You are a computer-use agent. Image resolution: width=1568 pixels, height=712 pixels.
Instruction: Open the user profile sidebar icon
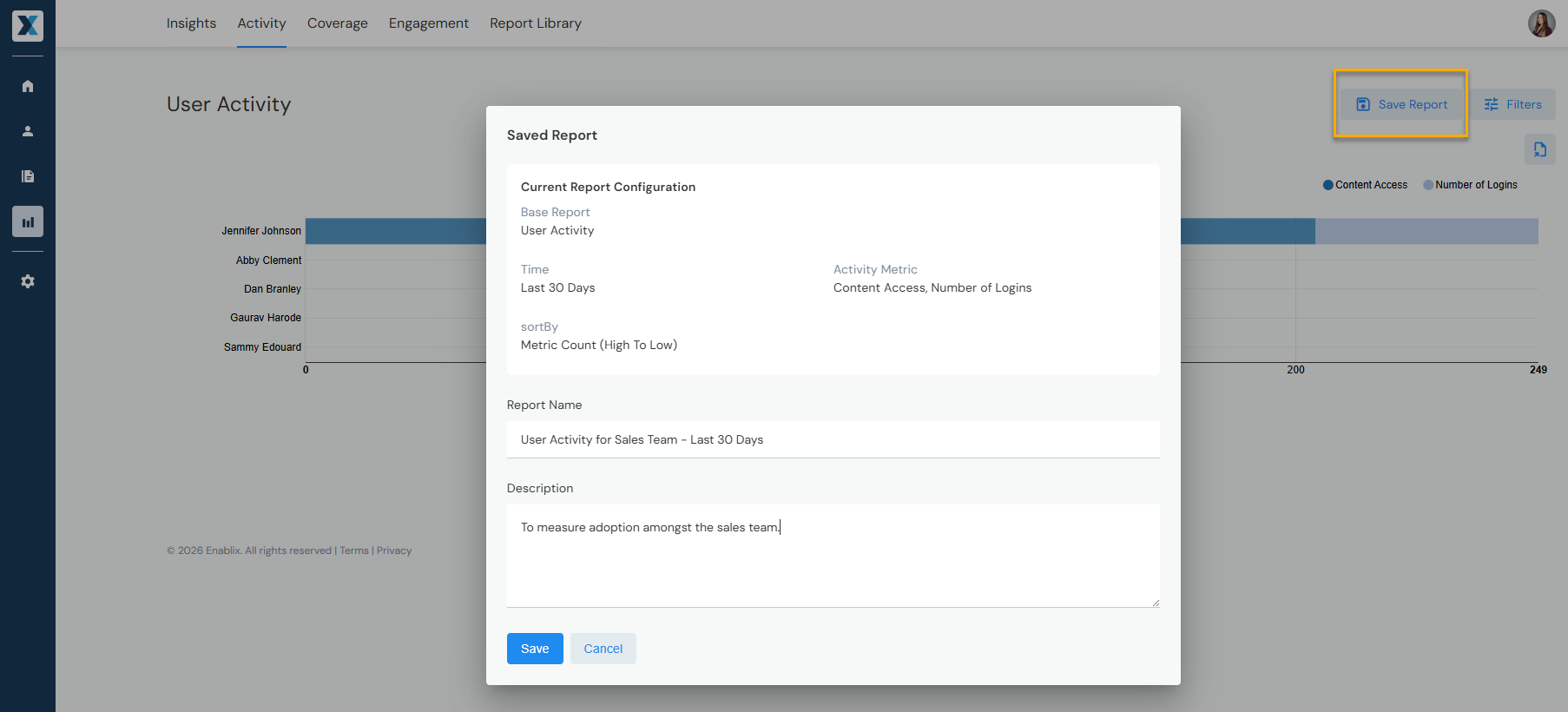[28, 131]
